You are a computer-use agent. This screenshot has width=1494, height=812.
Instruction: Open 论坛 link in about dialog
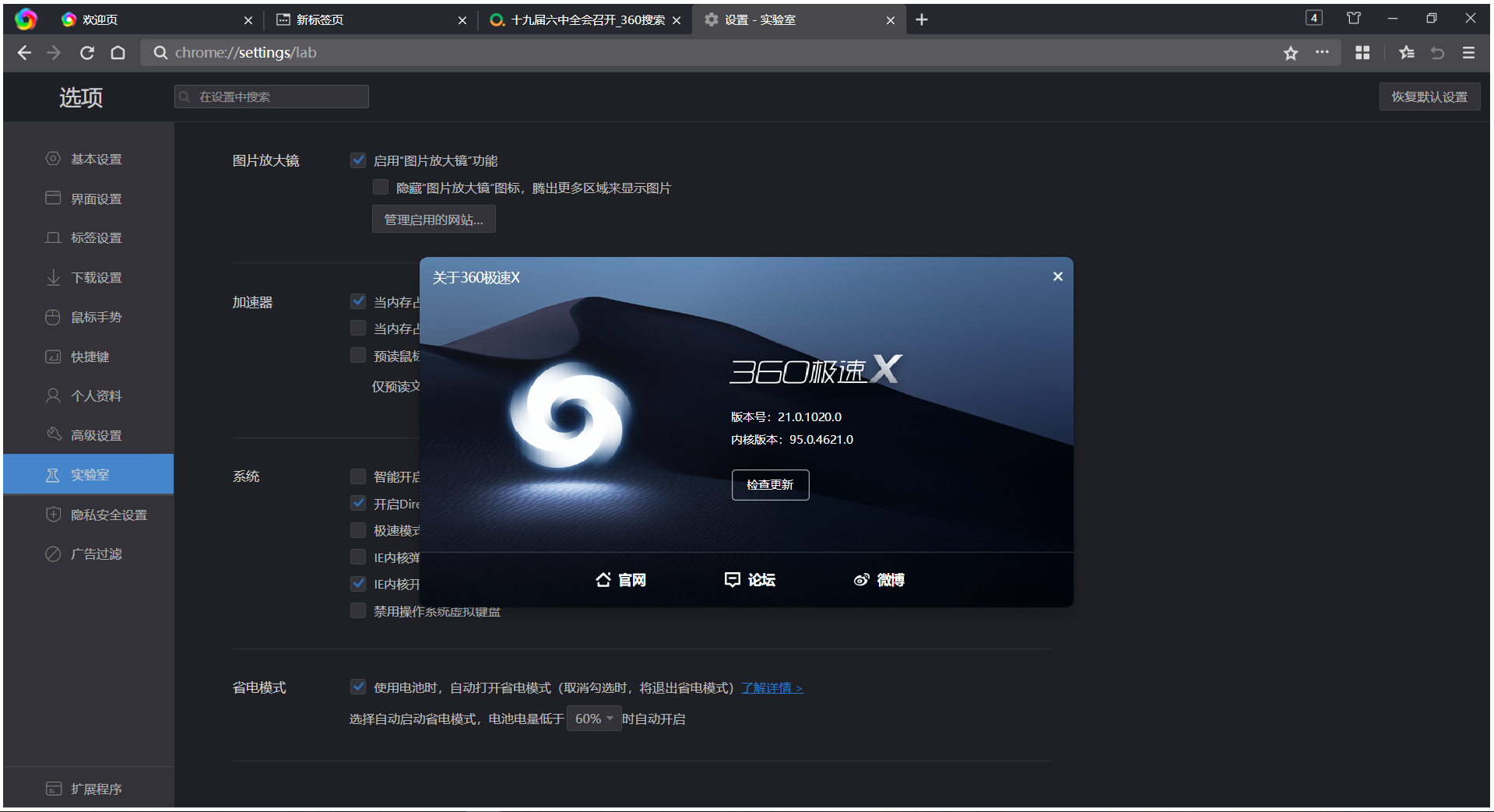[x=750, y=580]
